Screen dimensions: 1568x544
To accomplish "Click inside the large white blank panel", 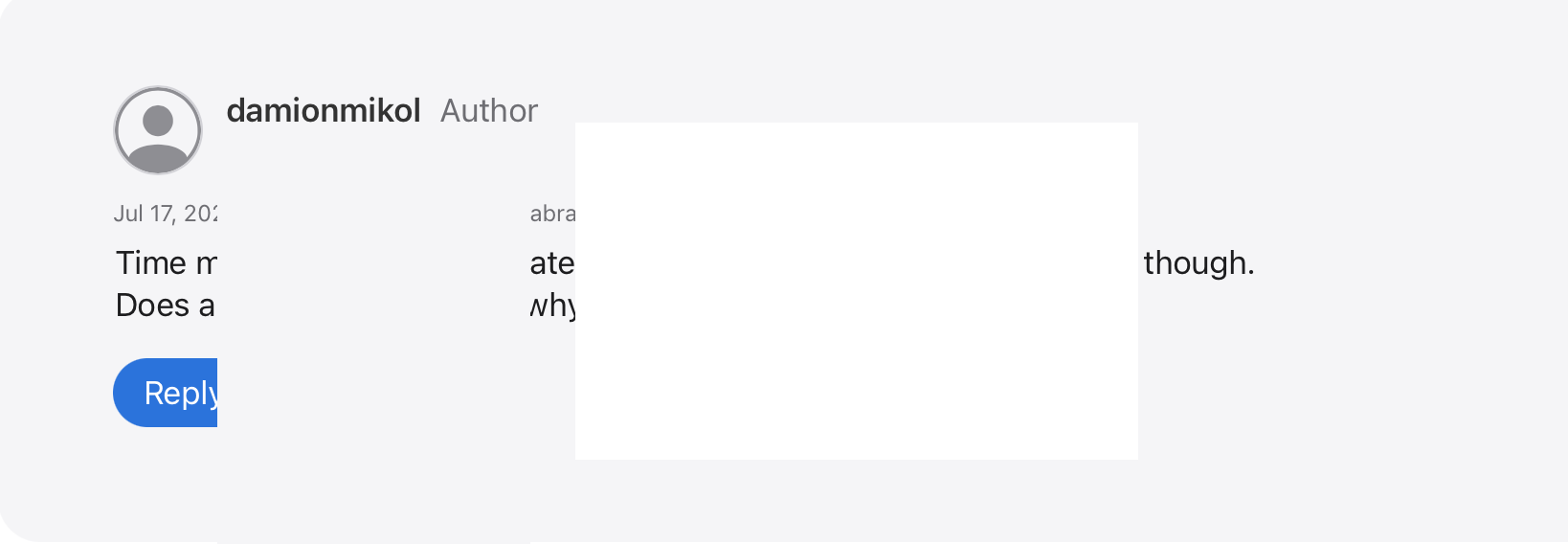I will (x=856, y=290).
